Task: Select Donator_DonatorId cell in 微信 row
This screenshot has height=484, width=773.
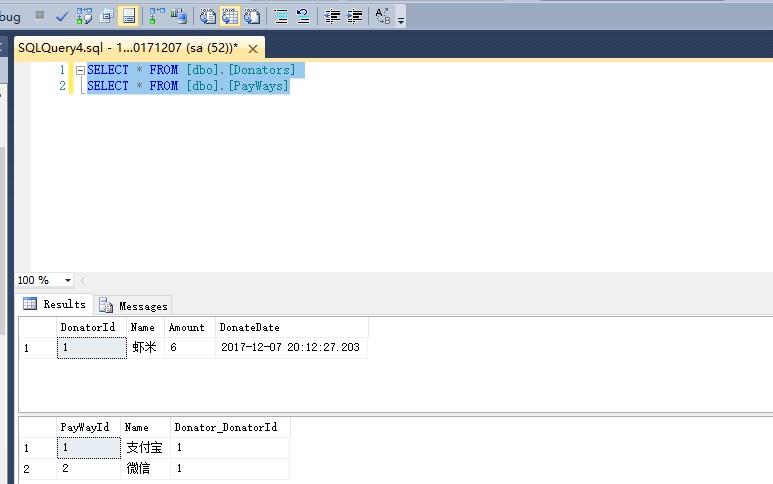Action: coord(230,468)
